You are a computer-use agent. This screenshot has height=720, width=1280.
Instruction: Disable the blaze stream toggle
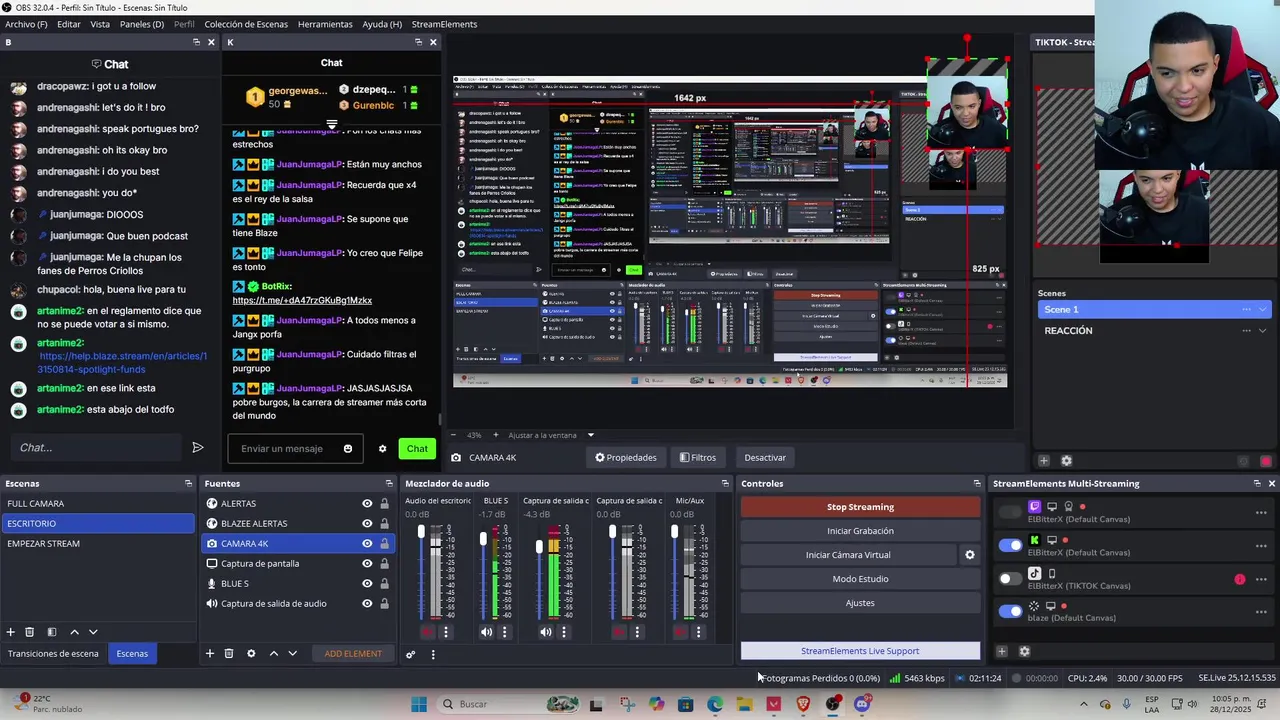tap(1010, 610)
